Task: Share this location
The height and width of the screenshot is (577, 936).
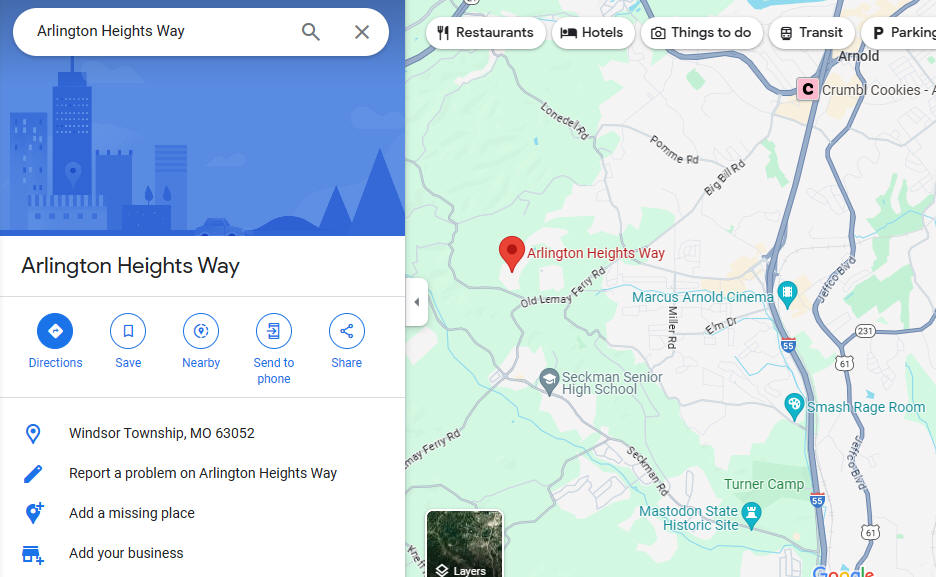Action: (x=346, y=331)
